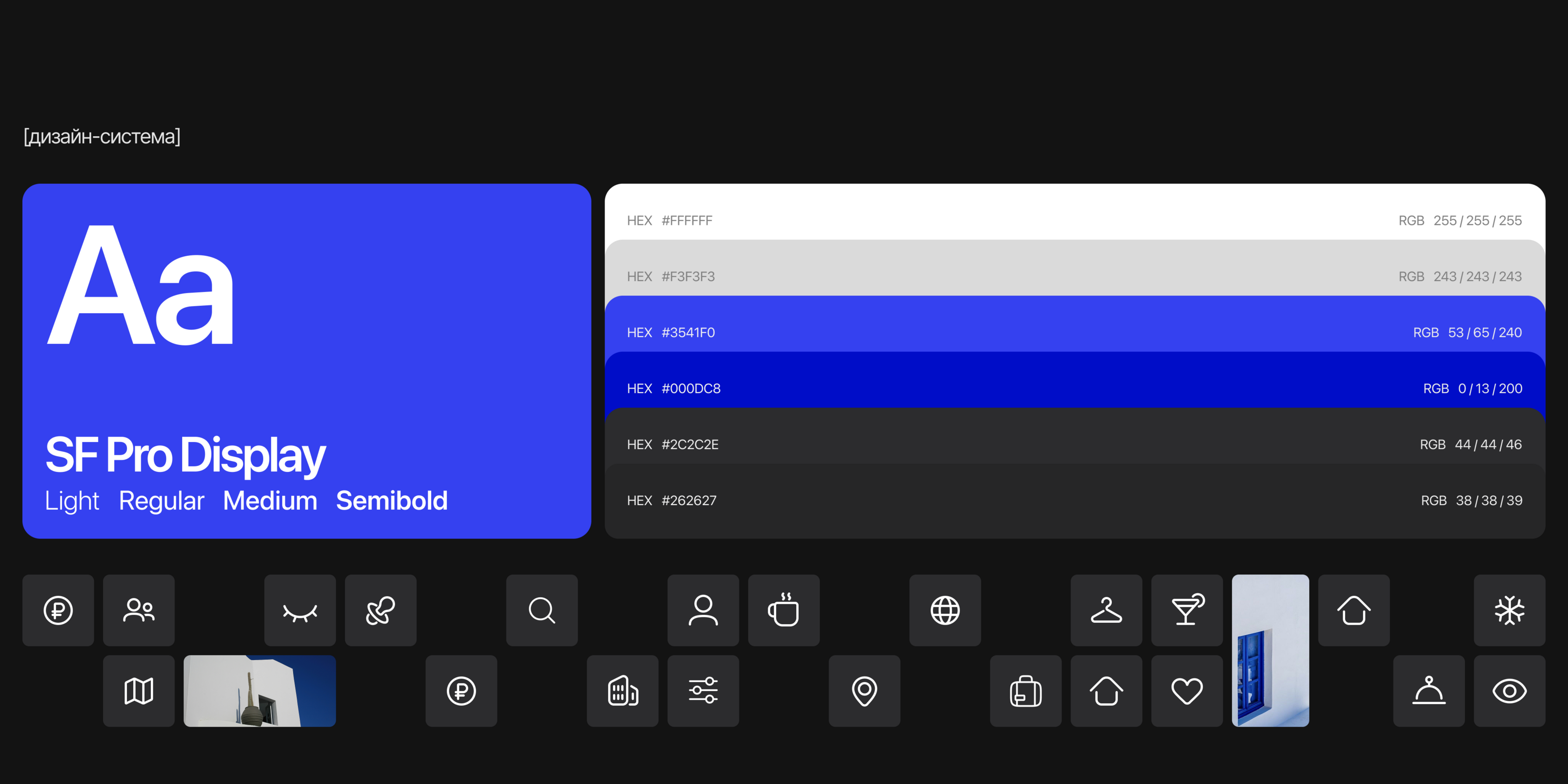Click the open eye icon
Viewport: 1568px width, 784px height.
(x=1509, y=691)
